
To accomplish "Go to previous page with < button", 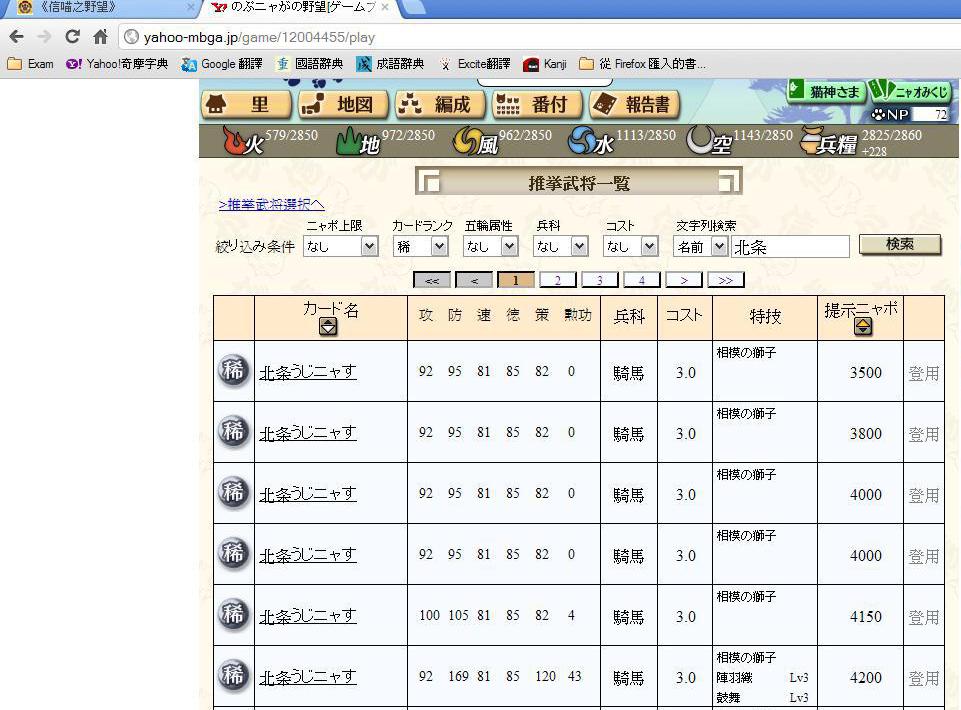I will click(474, 280).
